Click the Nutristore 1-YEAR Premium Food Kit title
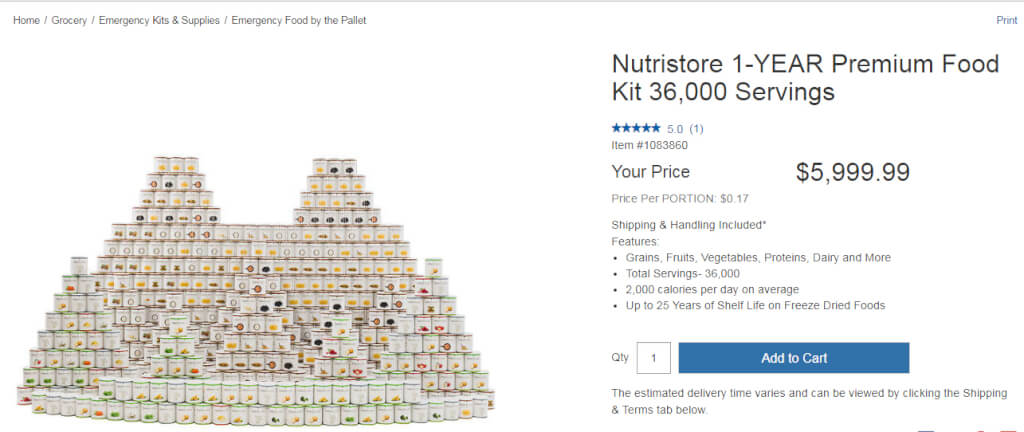Image resolution: width=1024 pixels, height=432 pixels. pos(805,78)
